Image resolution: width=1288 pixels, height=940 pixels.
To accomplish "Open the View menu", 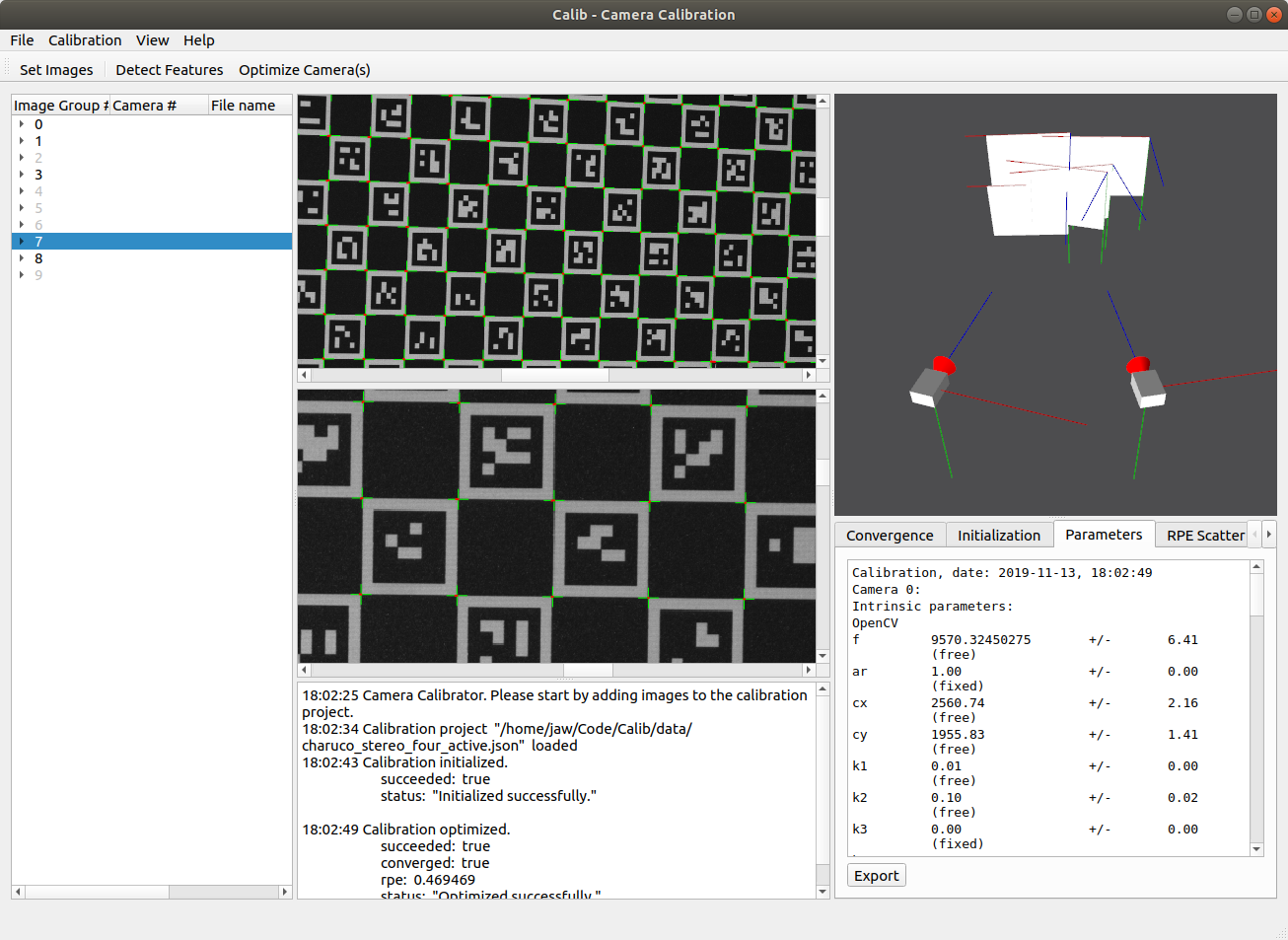I will [152, 40].
